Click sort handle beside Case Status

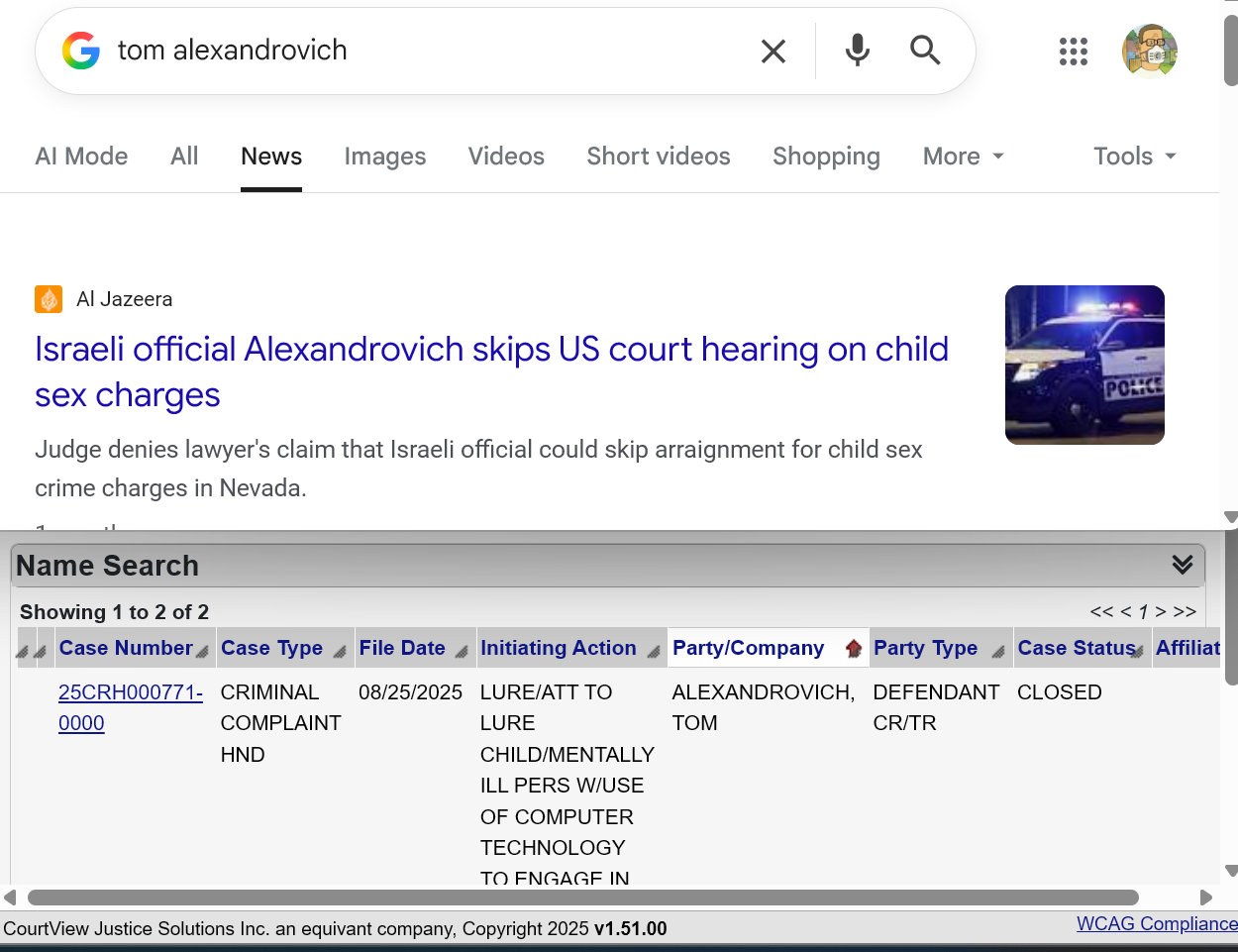(1138, 651)
